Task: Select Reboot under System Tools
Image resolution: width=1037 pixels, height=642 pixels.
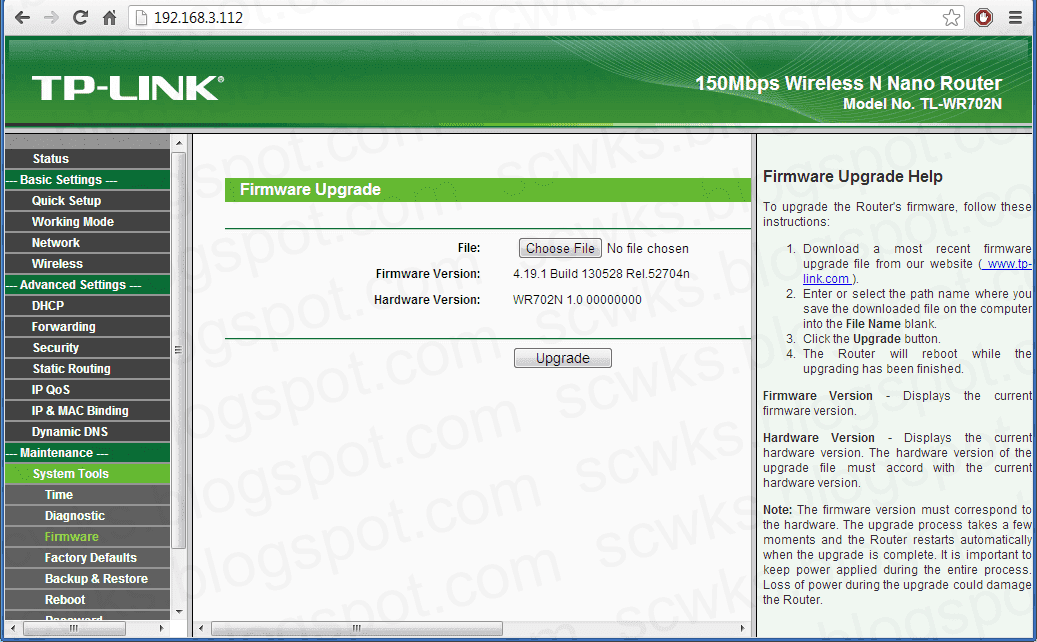Action: [x=65, y=599]
